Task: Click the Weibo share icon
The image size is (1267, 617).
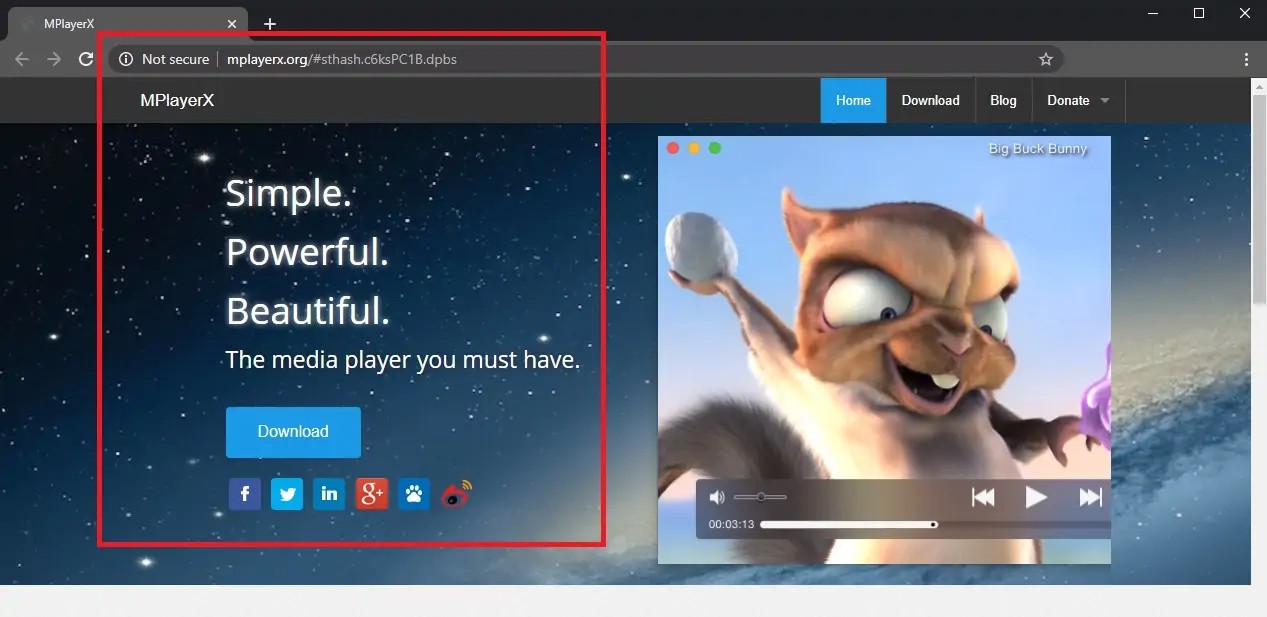Action: coord(456,494)
